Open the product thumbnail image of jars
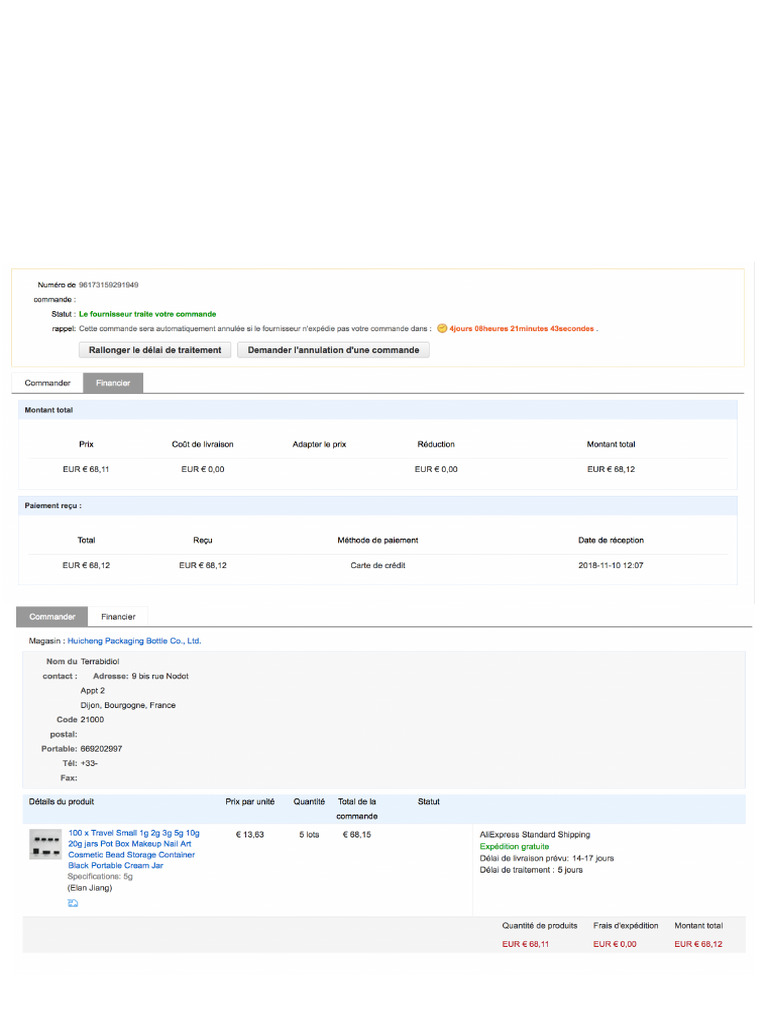This screenshot has width=768, height=1024. point(46,844)
